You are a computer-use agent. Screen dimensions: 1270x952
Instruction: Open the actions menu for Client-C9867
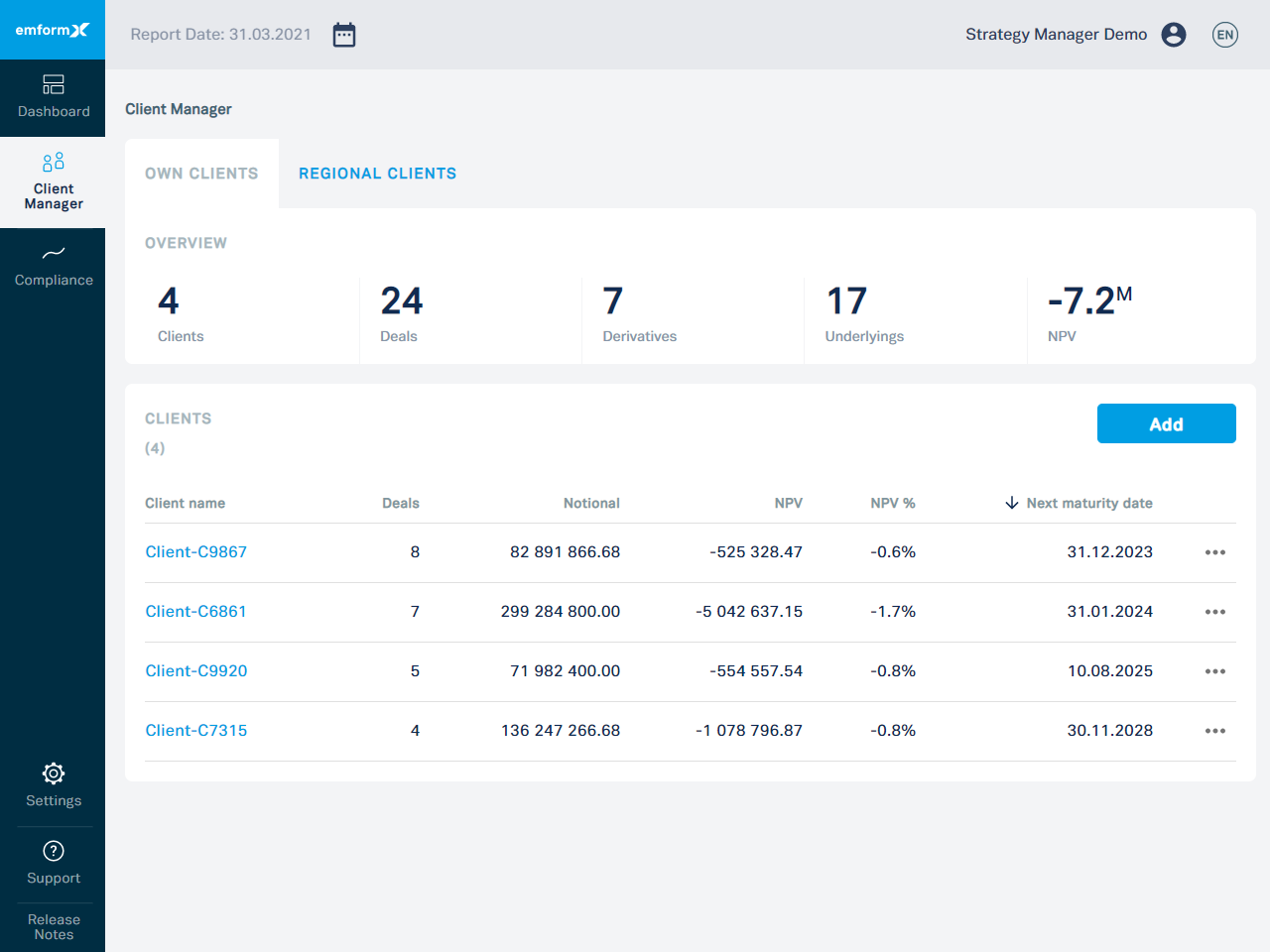(1214, 552)
